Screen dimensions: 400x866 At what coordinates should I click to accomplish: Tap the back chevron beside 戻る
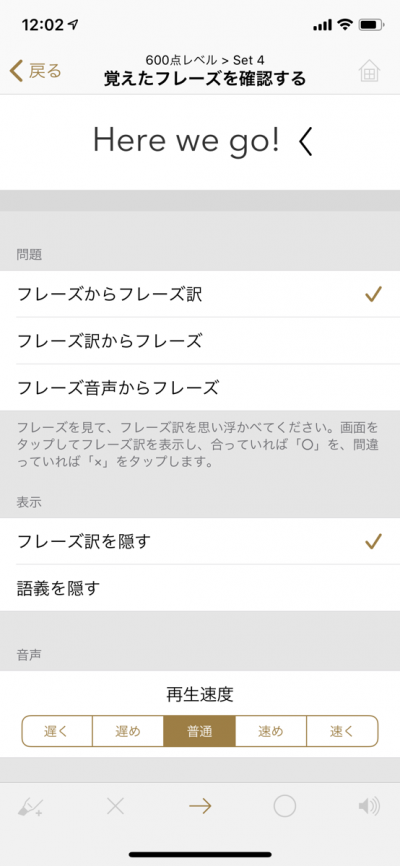17,71
